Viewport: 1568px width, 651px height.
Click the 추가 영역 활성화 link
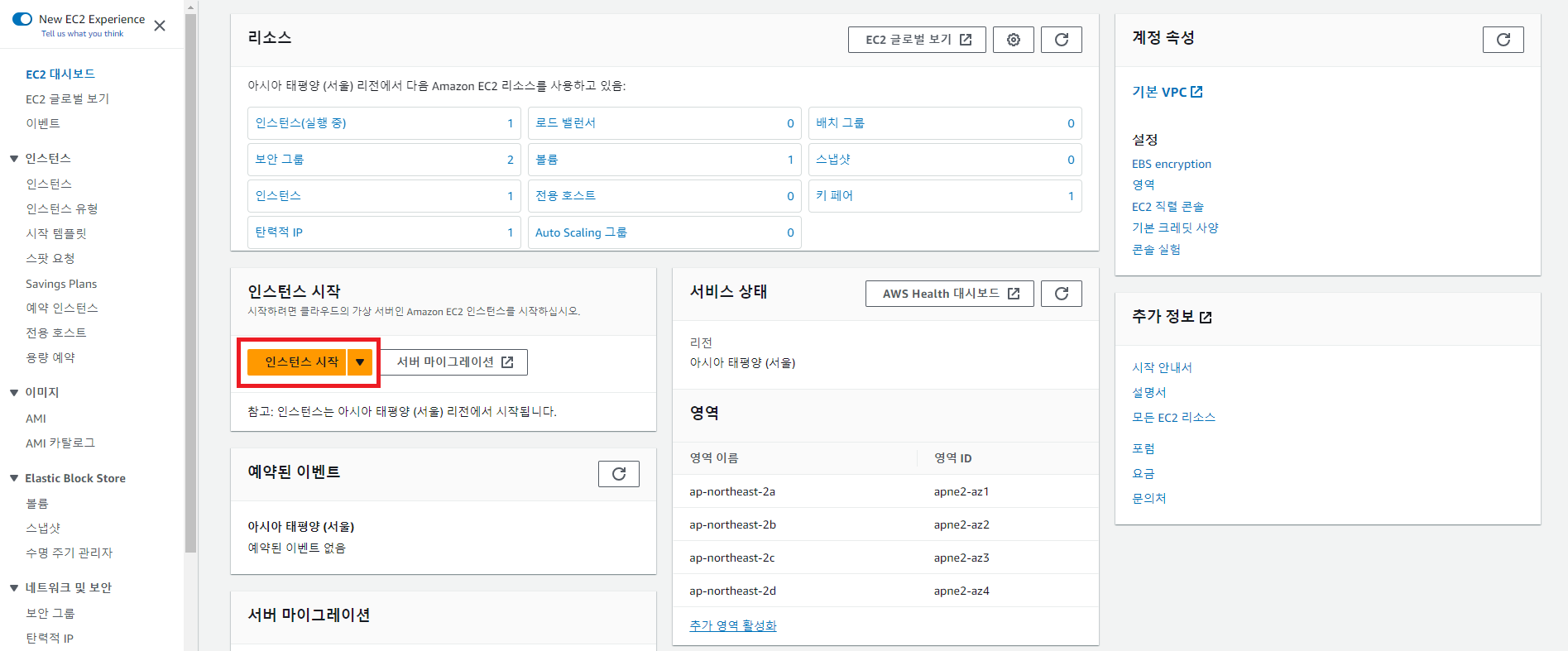(x=733, y=625)
